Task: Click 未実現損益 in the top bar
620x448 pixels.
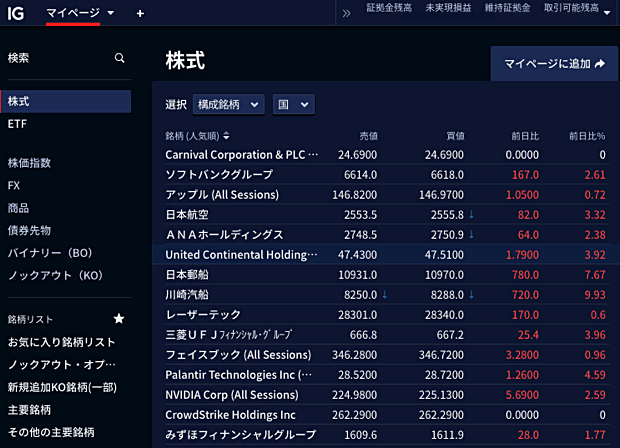Action: (x=448, y=8)
